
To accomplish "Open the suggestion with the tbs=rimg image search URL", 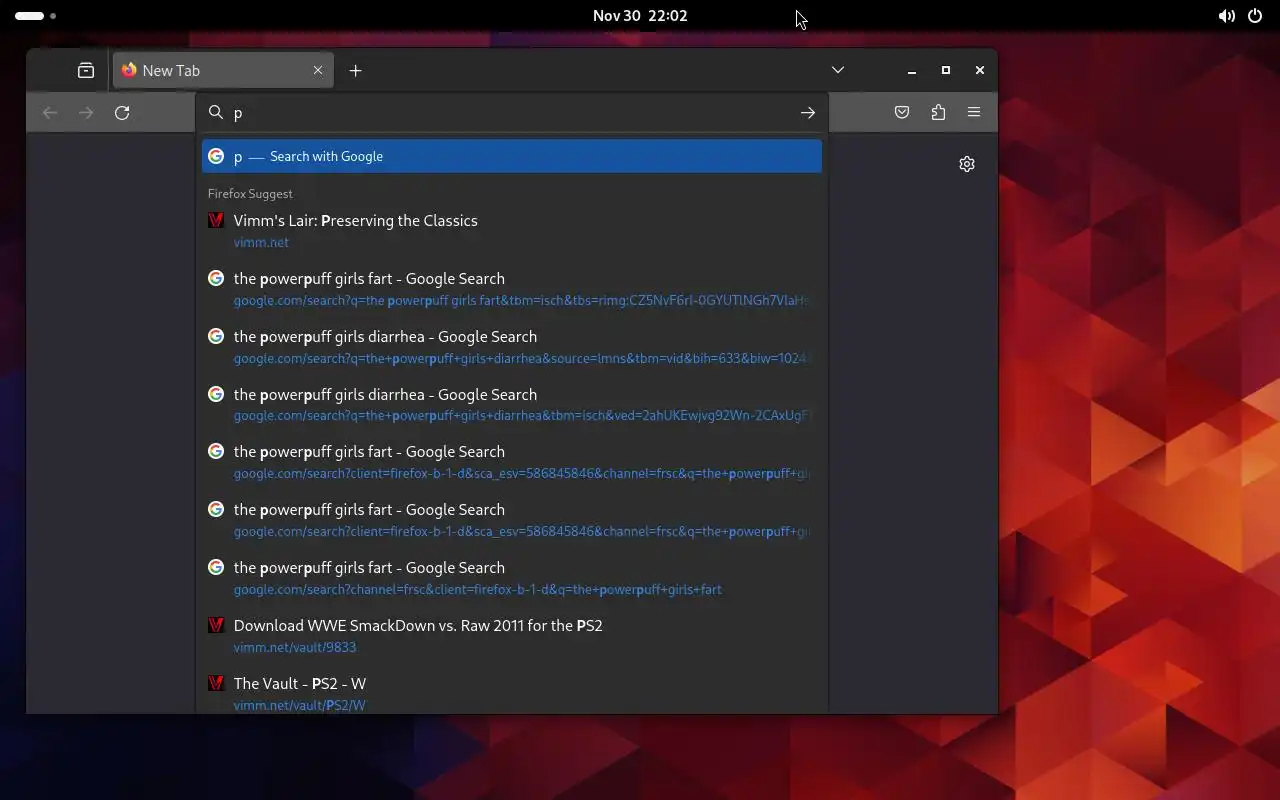I will pos(512,289).
